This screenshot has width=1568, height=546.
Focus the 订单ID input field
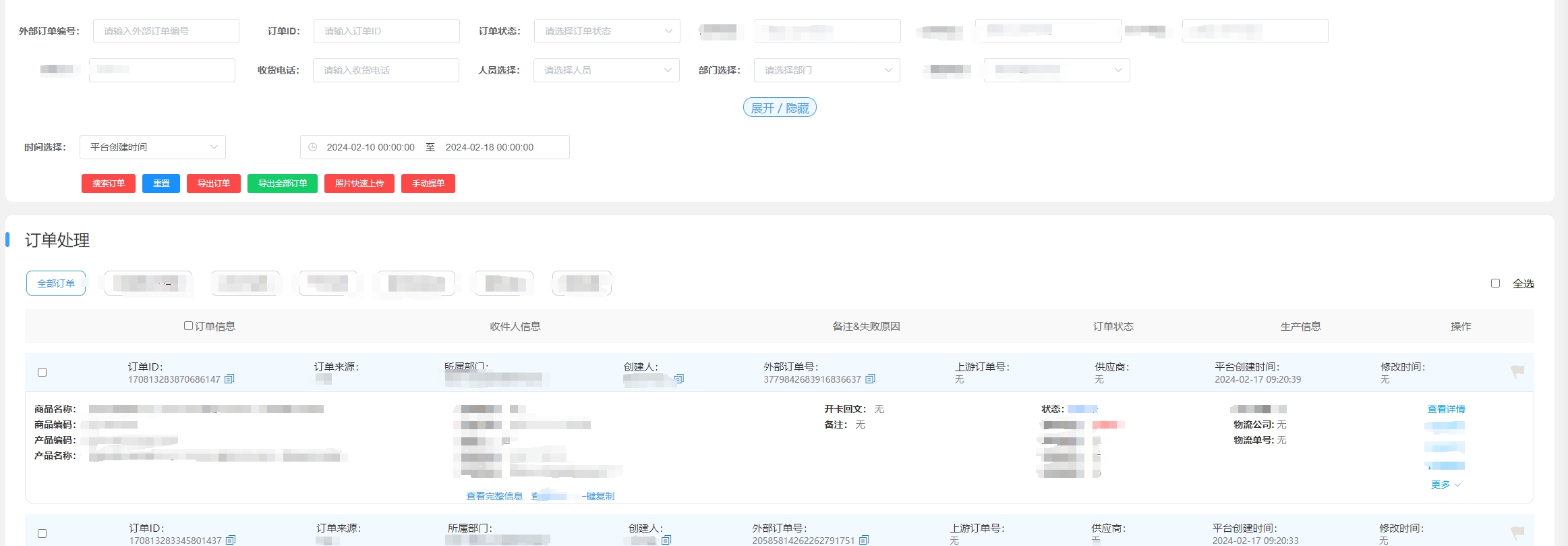[x=386, y=31]
